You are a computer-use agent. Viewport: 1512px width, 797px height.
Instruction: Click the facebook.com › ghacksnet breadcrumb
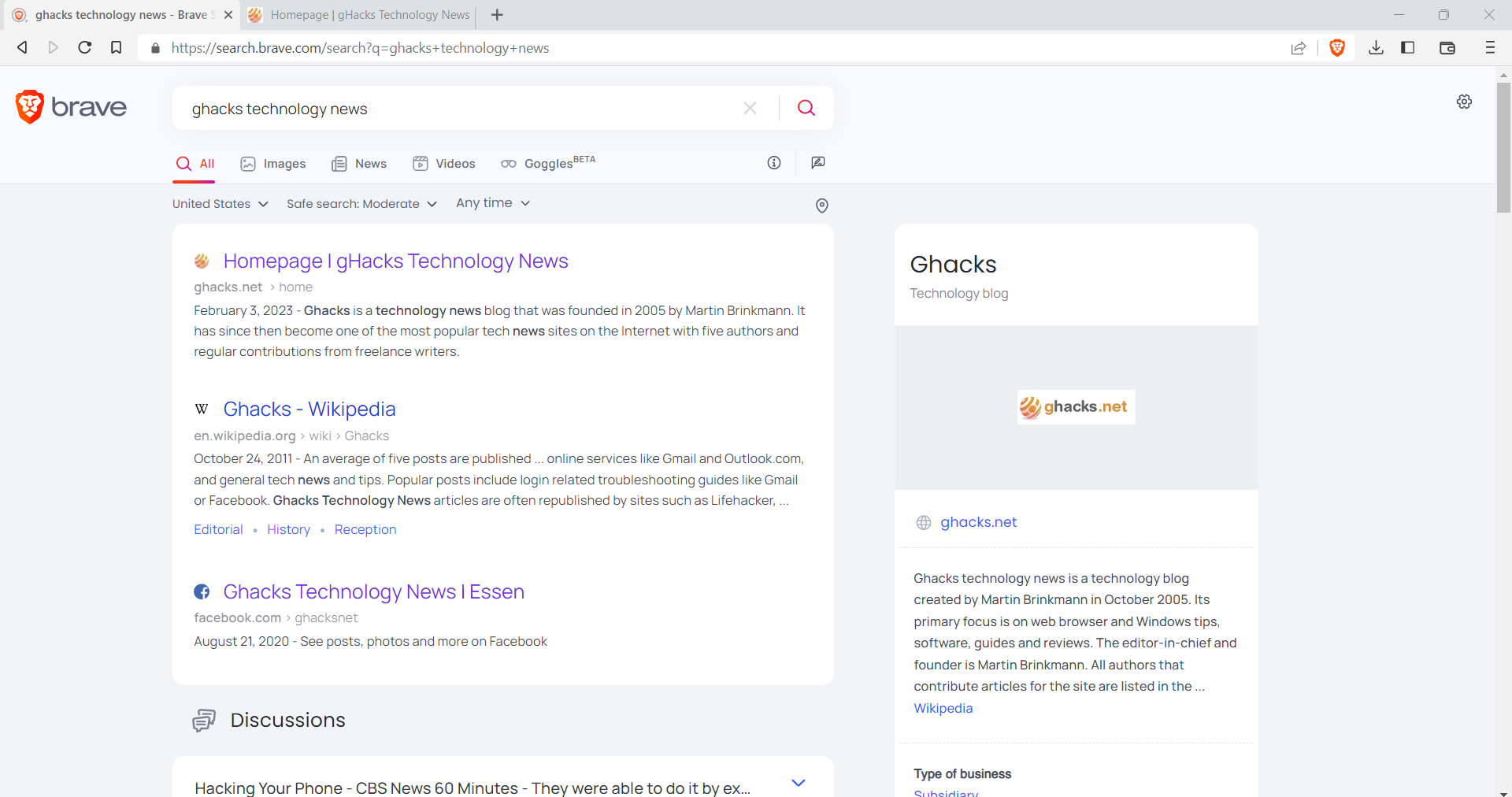click(276, 618)
